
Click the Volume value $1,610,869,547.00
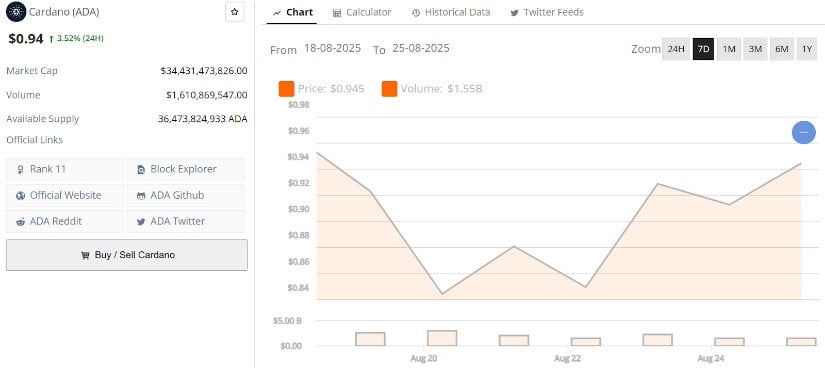[x=207, y=95]
